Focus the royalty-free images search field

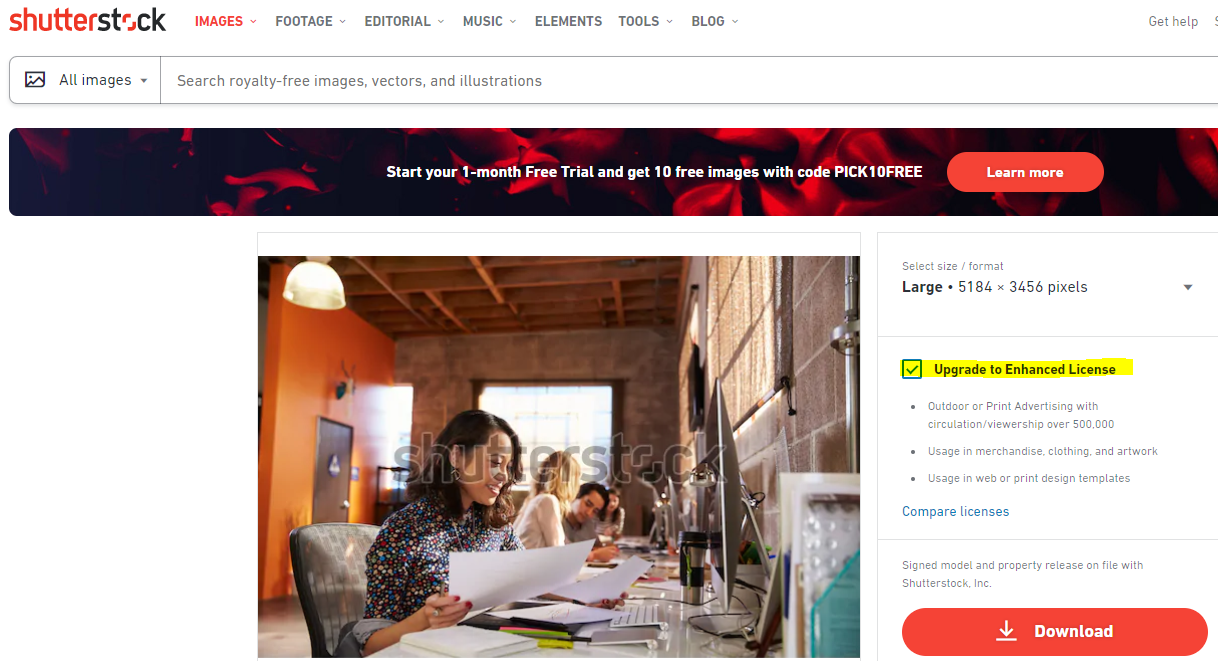[x=690, y=80]
